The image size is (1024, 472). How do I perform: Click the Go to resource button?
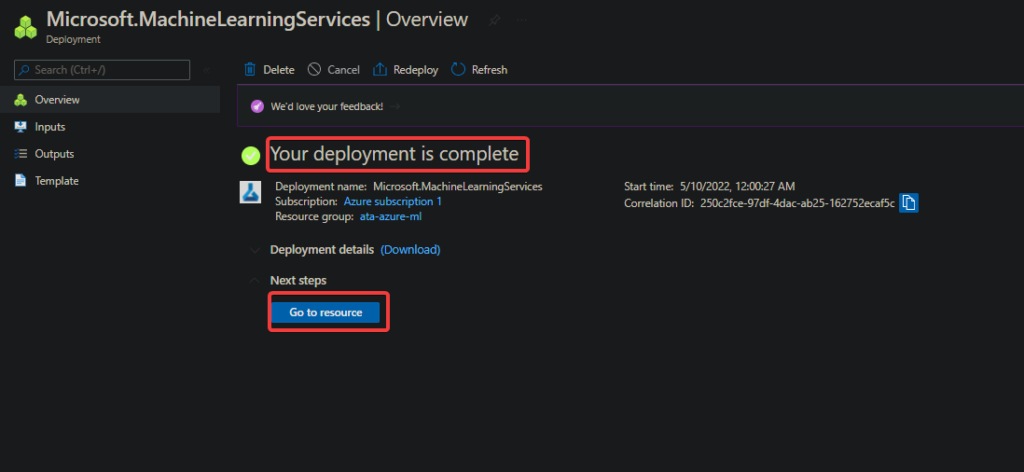pyautogui.click(x=325, y=313)
